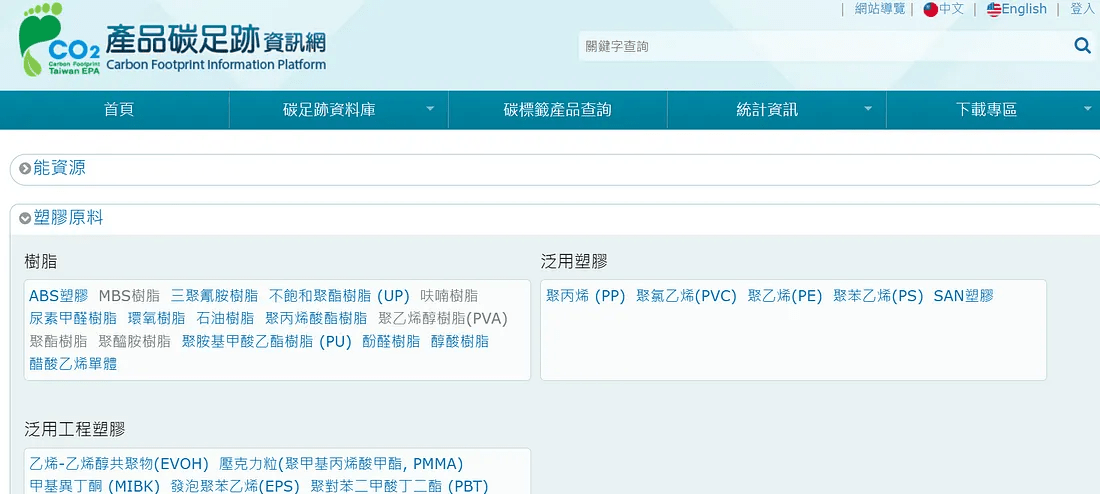Viewport: 1100px width, 494px height.
Task: Open 醇酸樹脂 link
Action: [460, 342]
